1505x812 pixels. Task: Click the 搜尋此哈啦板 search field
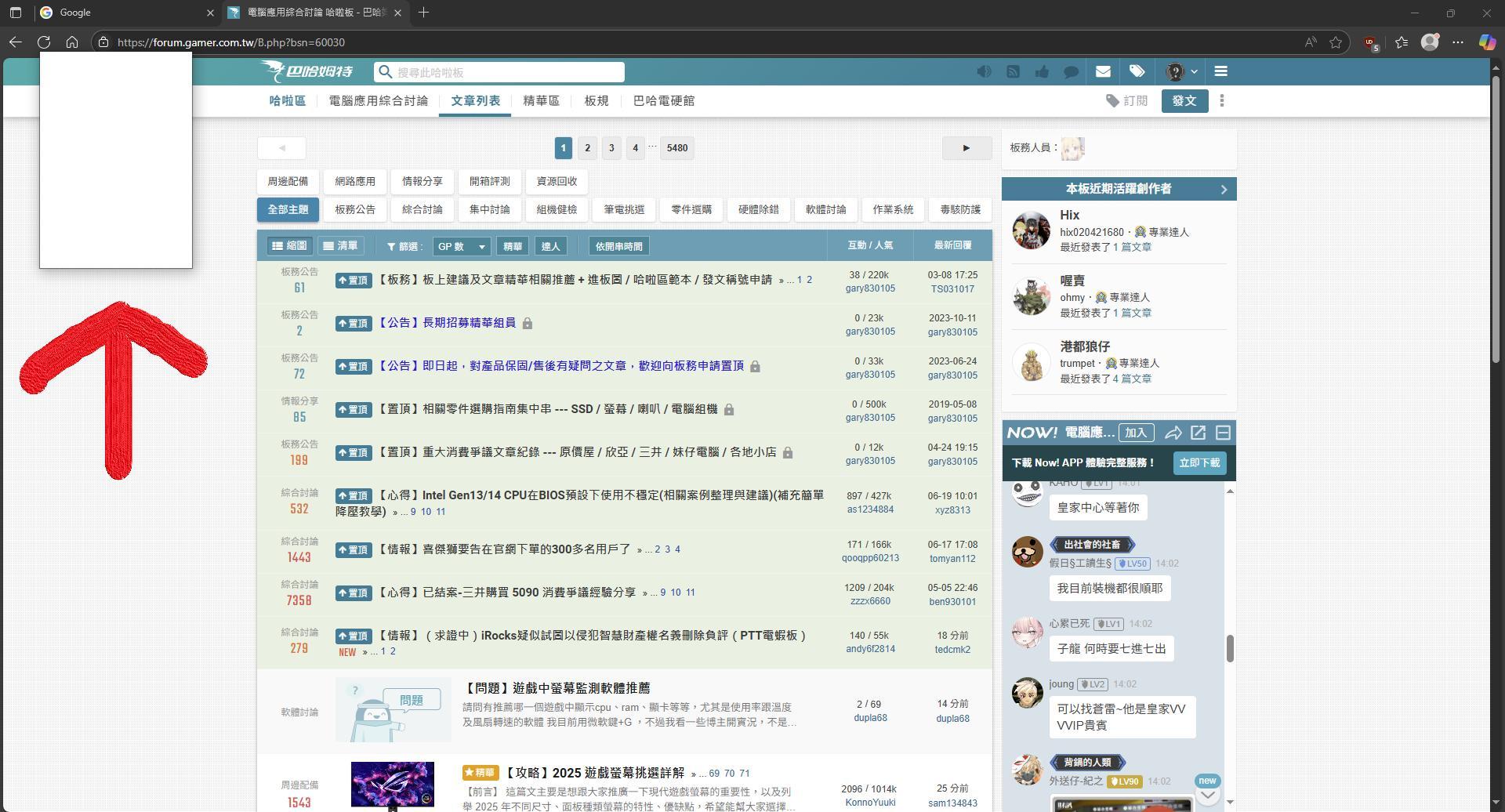(x=499, y=72)
